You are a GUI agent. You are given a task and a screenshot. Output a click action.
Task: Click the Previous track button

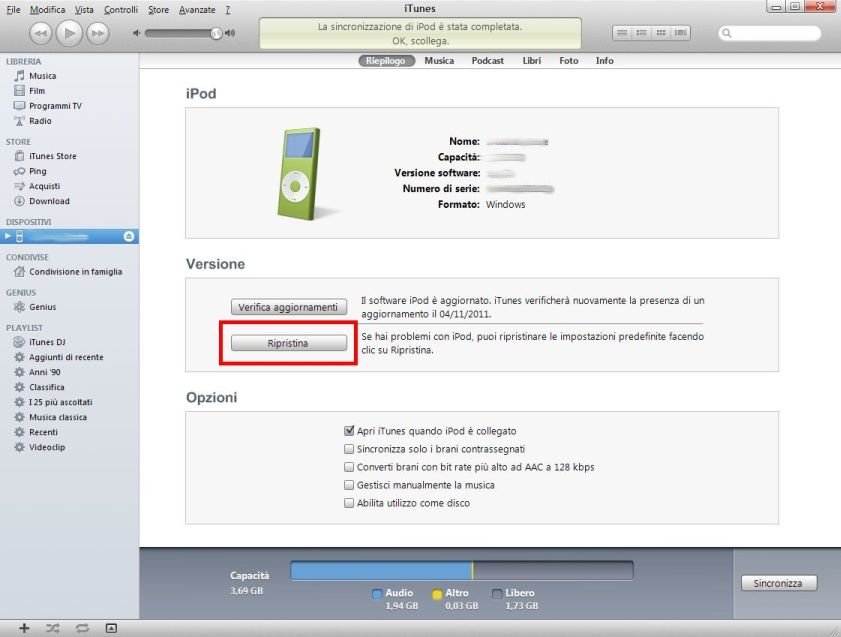coord(41,33)
